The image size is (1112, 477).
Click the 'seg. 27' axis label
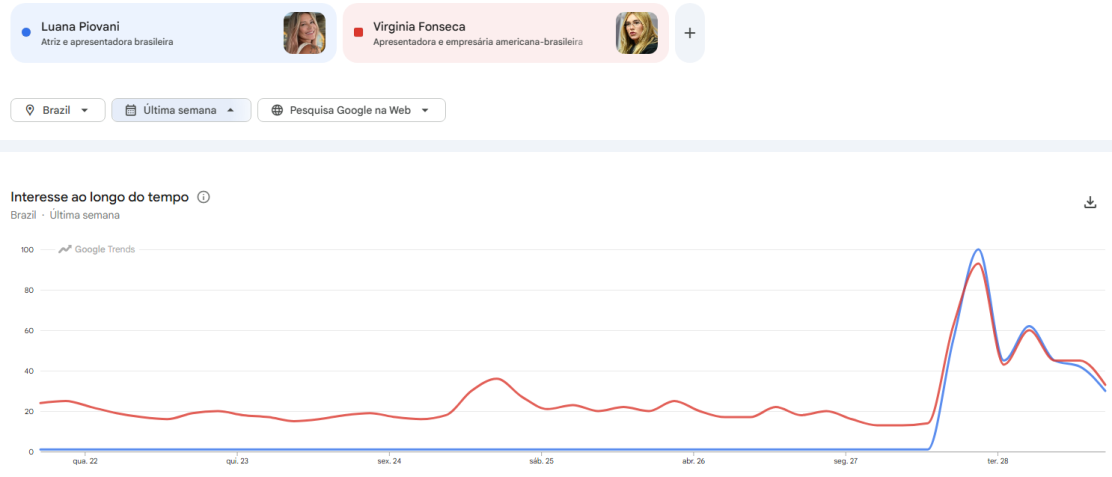point(845,461)
